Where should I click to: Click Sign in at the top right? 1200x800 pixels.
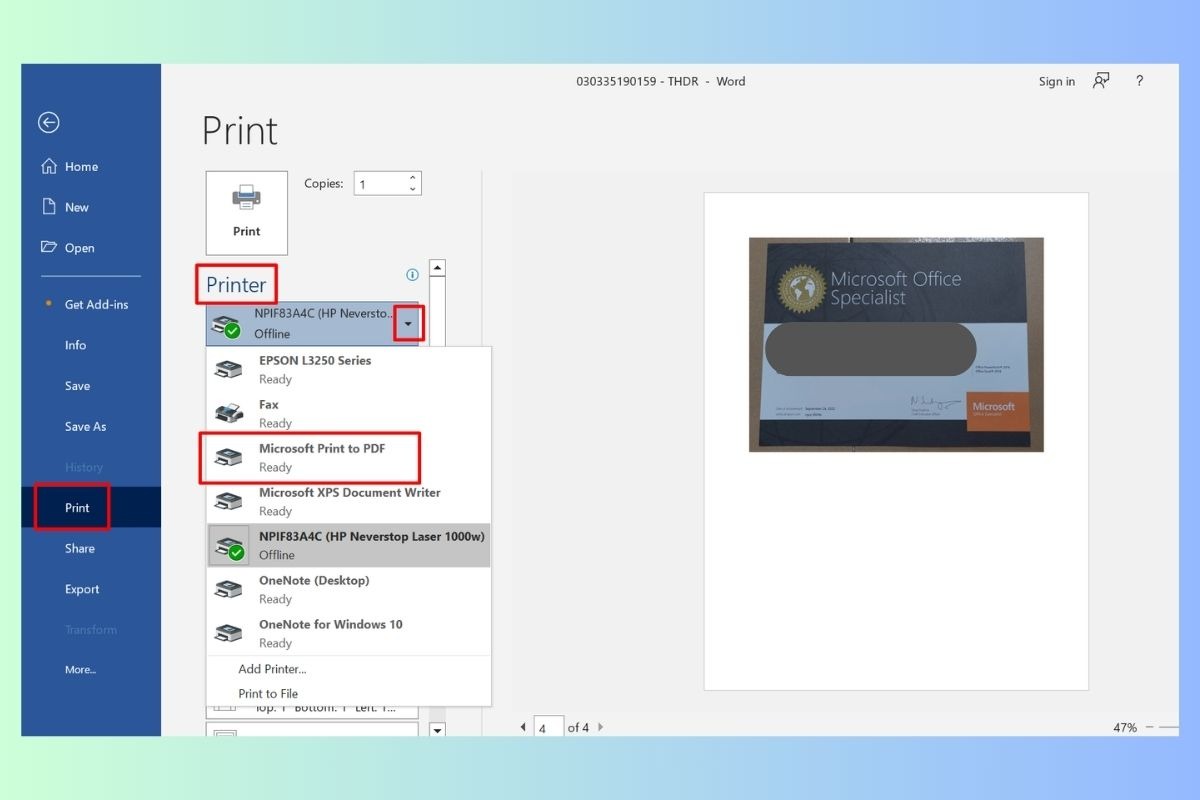click(x=1057, y=82)
